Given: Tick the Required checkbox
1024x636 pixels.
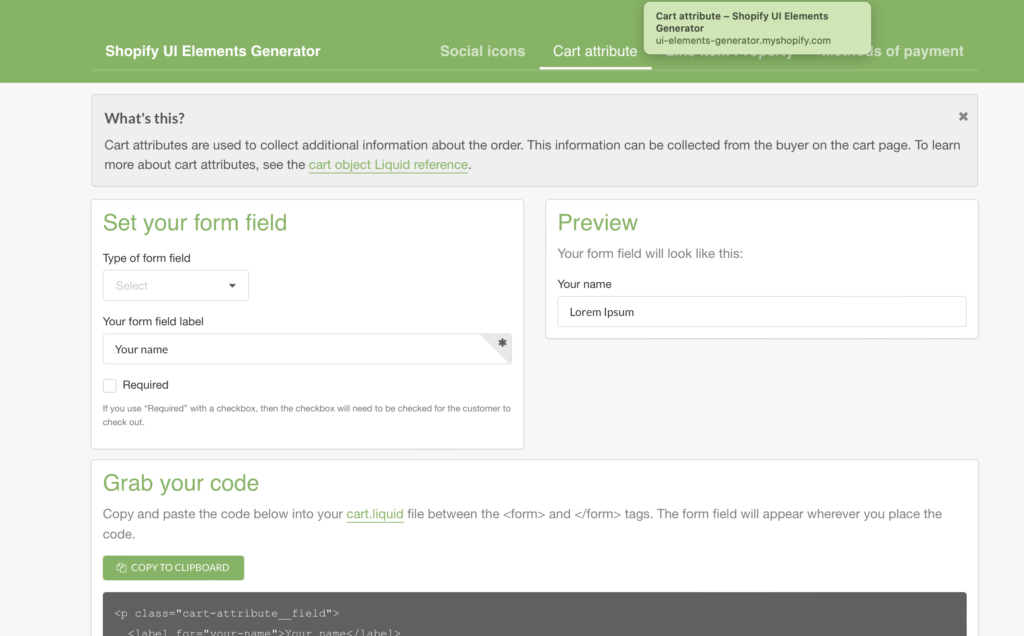Looking at the screenshot, I should coord(110,386).
